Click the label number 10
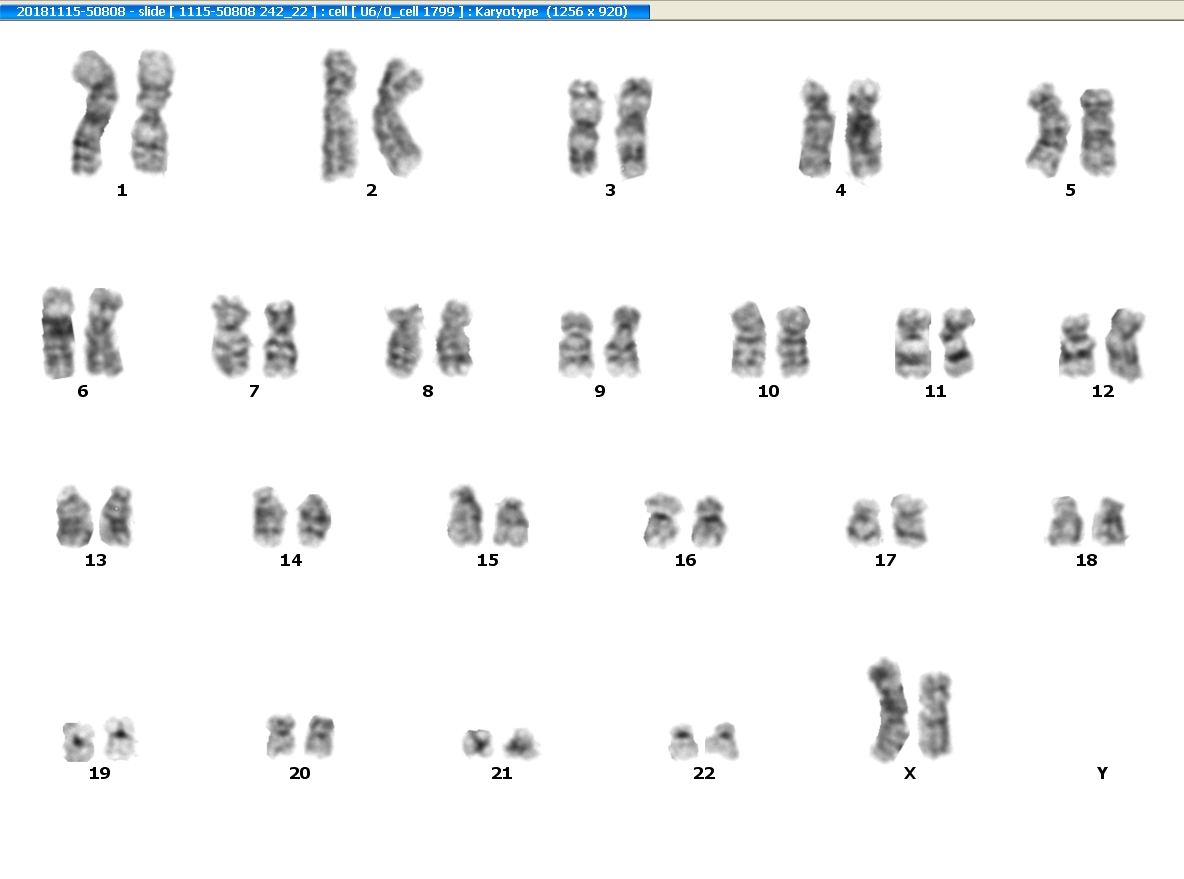This screenshot has width=1184, height=879. 768,391
